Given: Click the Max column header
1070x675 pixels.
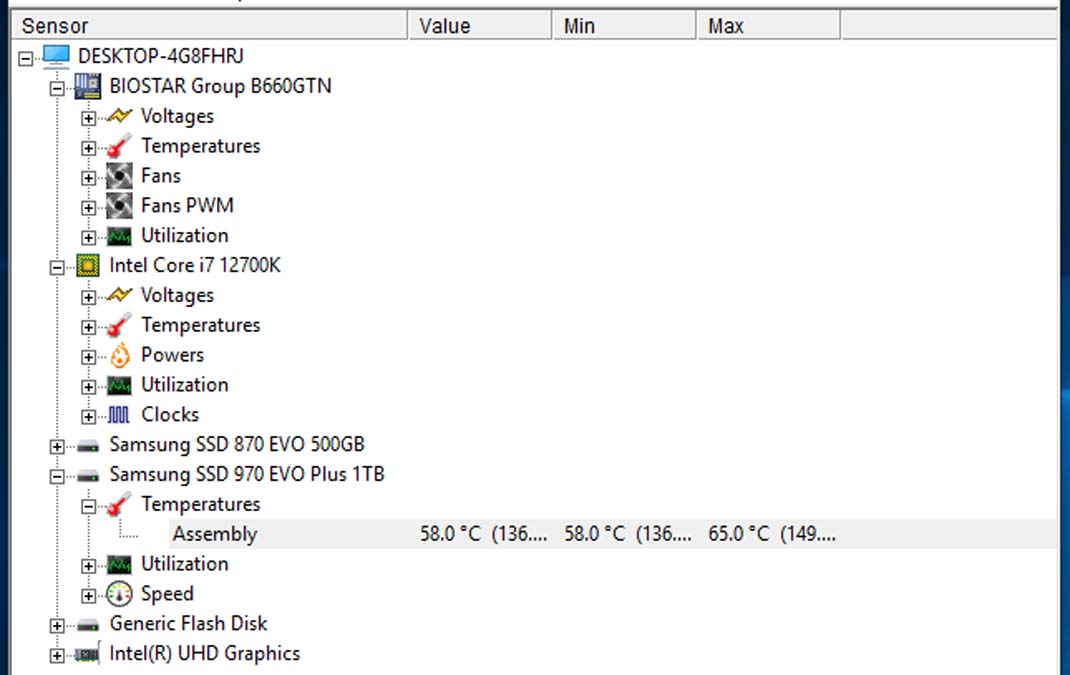Looking at the screenshot, I should 768,26.
